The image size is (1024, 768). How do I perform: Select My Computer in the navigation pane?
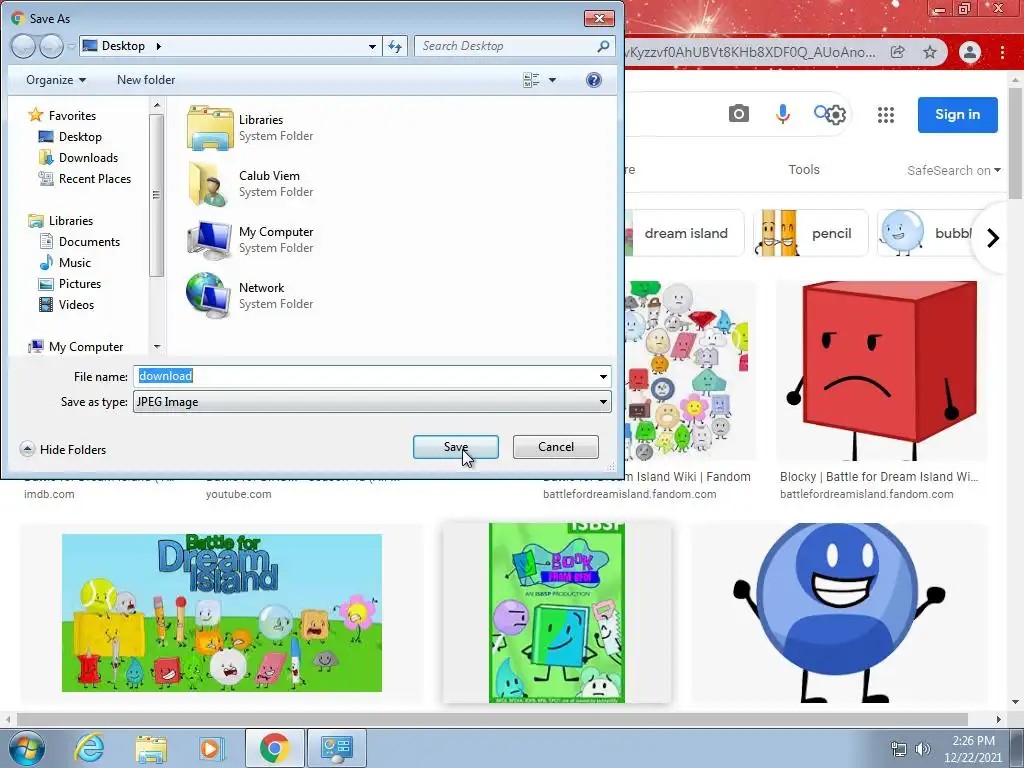76,347
